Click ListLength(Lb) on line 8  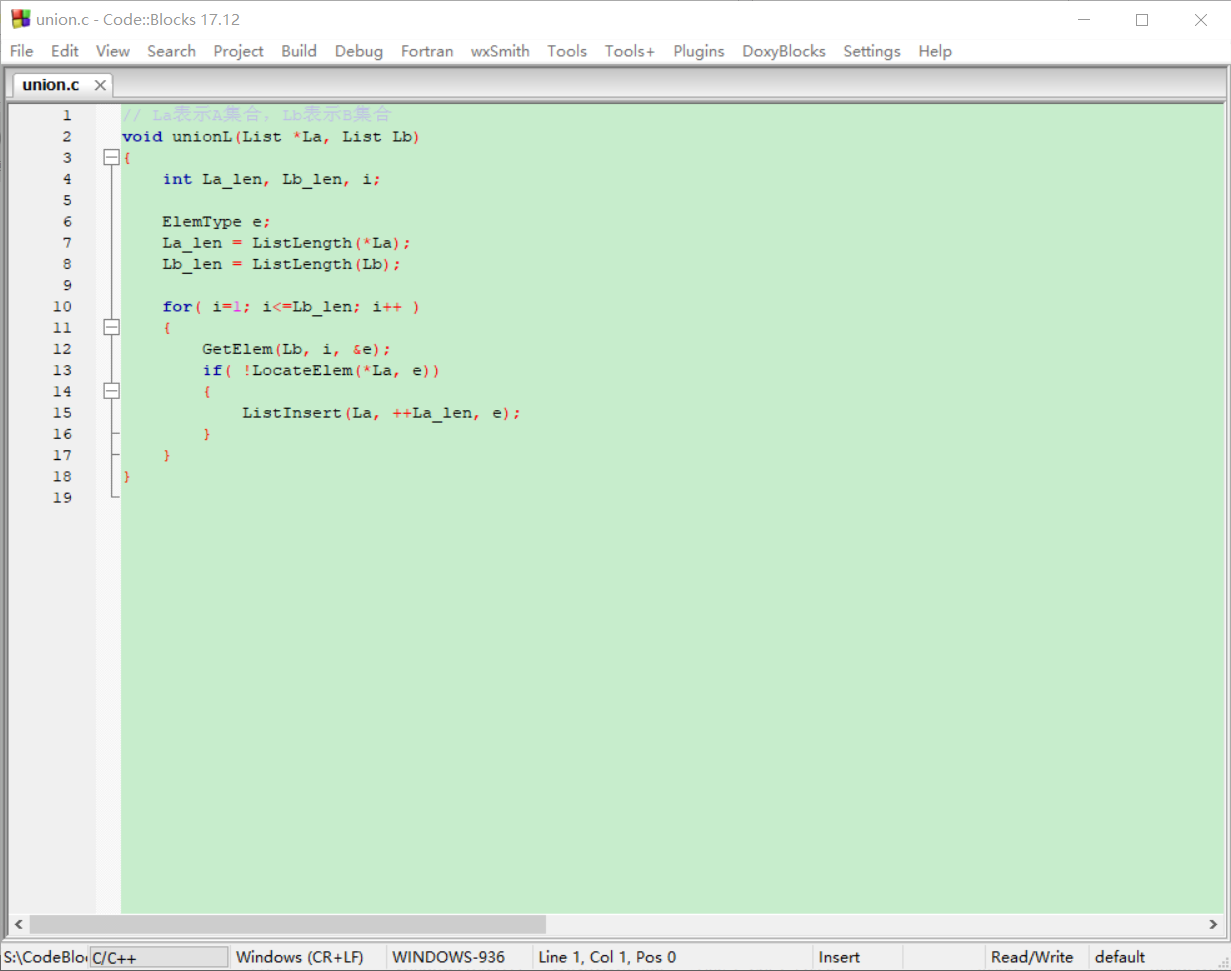[x=322, y=264]
